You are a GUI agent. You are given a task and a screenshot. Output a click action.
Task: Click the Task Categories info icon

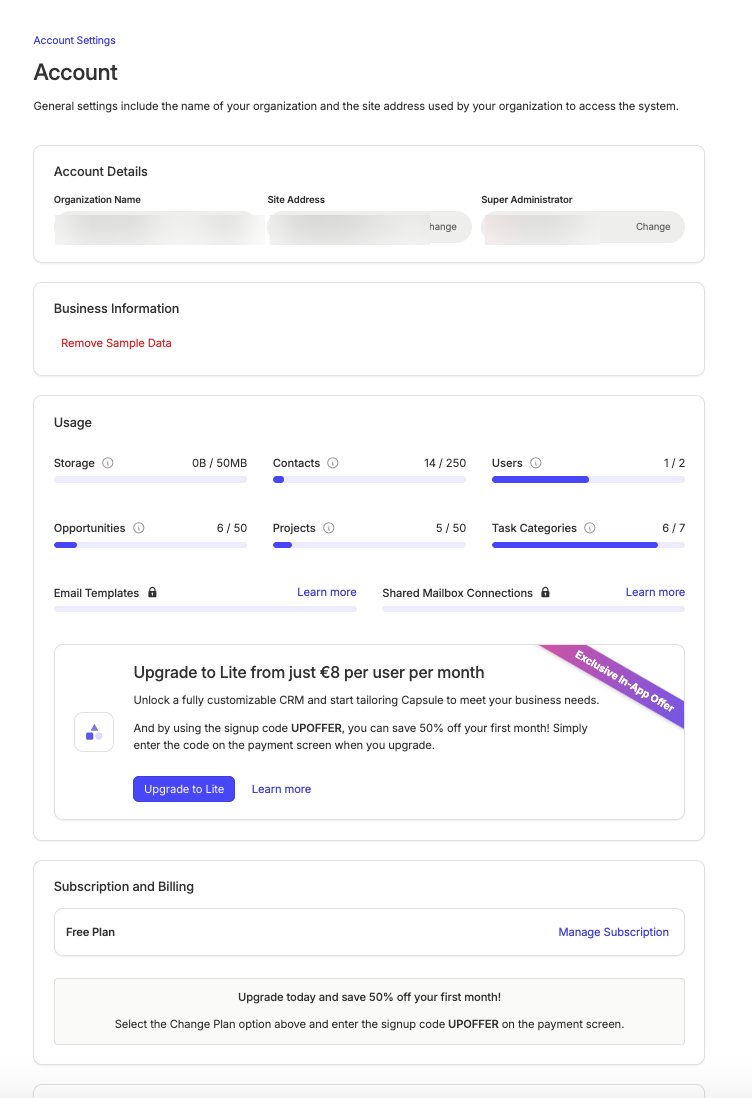pyautogui.click(x=590, y=528)
